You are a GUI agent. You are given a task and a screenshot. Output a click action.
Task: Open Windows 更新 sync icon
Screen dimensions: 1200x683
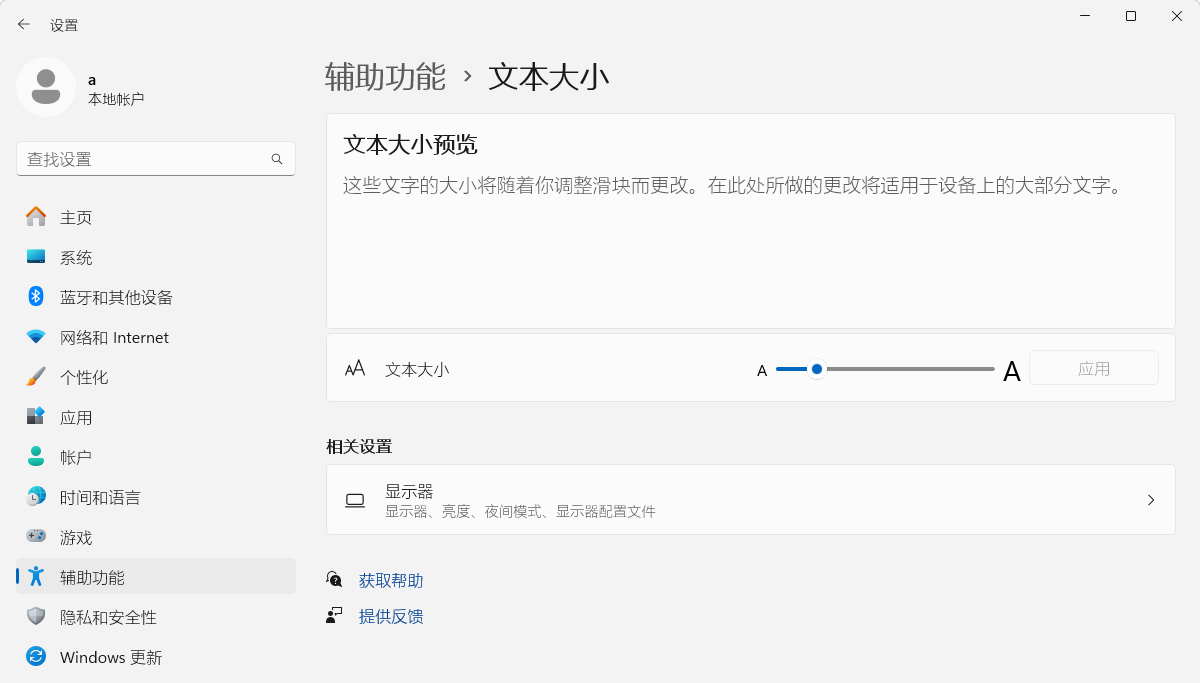[36, 657]
